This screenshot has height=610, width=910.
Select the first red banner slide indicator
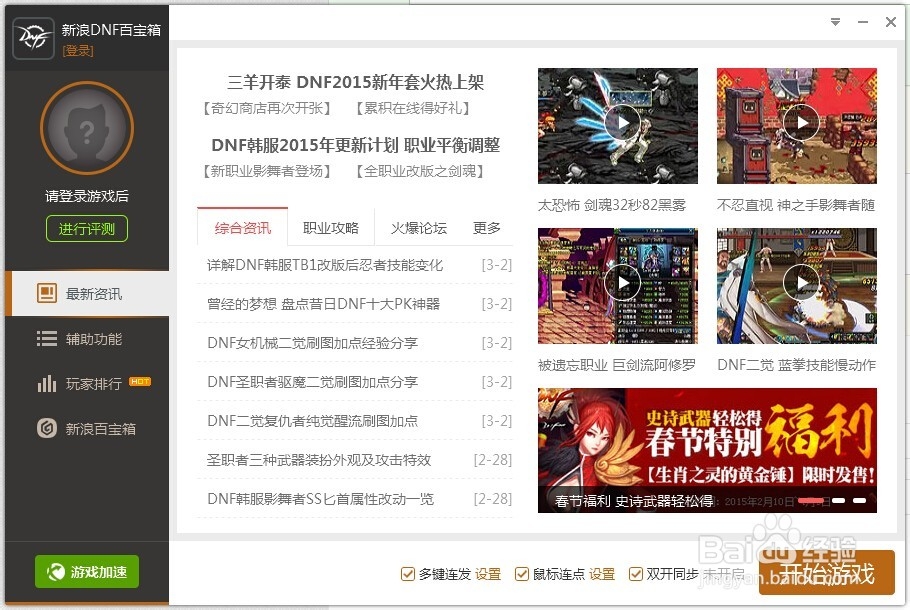(811, 500)
